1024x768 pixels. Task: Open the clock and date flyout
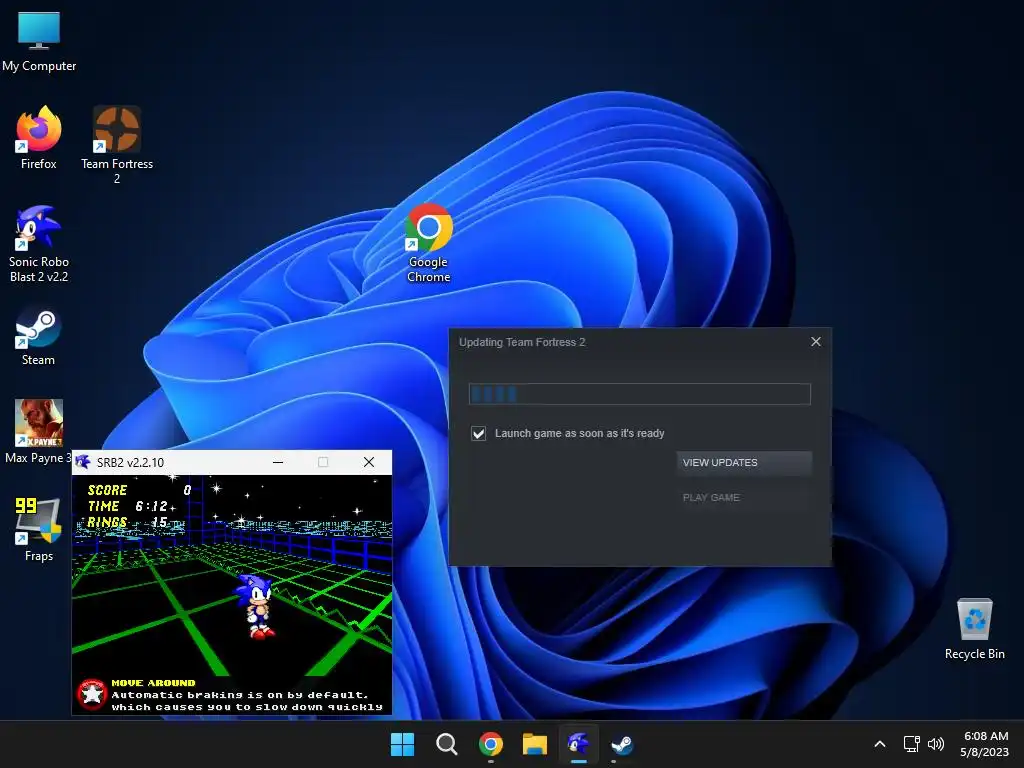pos(985,744)
